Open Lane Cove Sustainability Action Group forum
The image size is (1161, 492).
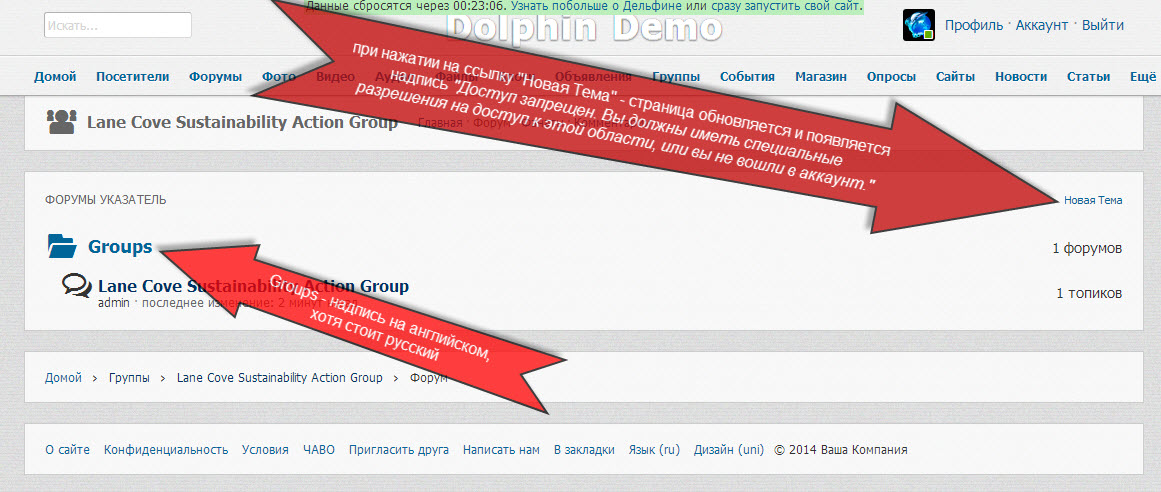[x=253, y=285]
